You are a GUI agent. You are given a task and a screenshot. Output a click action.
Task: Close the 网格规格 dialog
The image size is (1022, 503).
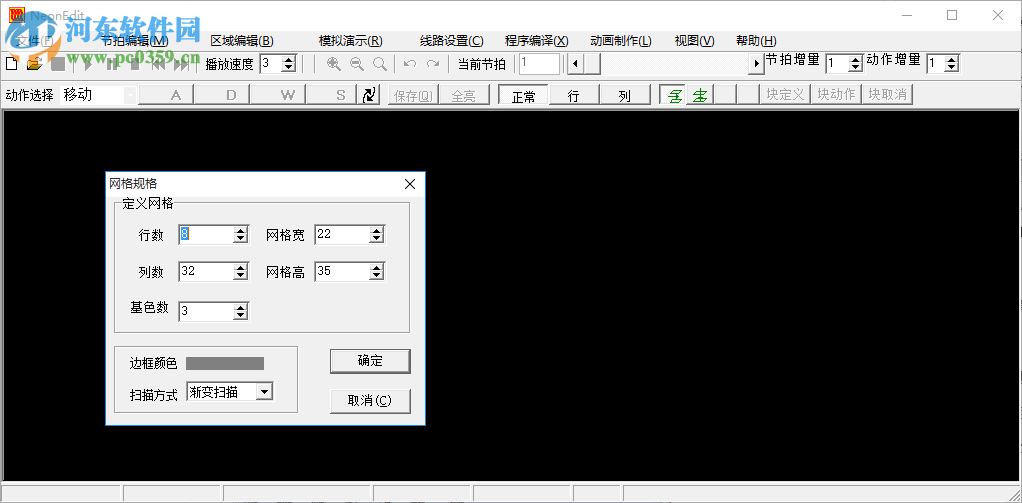tap(410, 184)
